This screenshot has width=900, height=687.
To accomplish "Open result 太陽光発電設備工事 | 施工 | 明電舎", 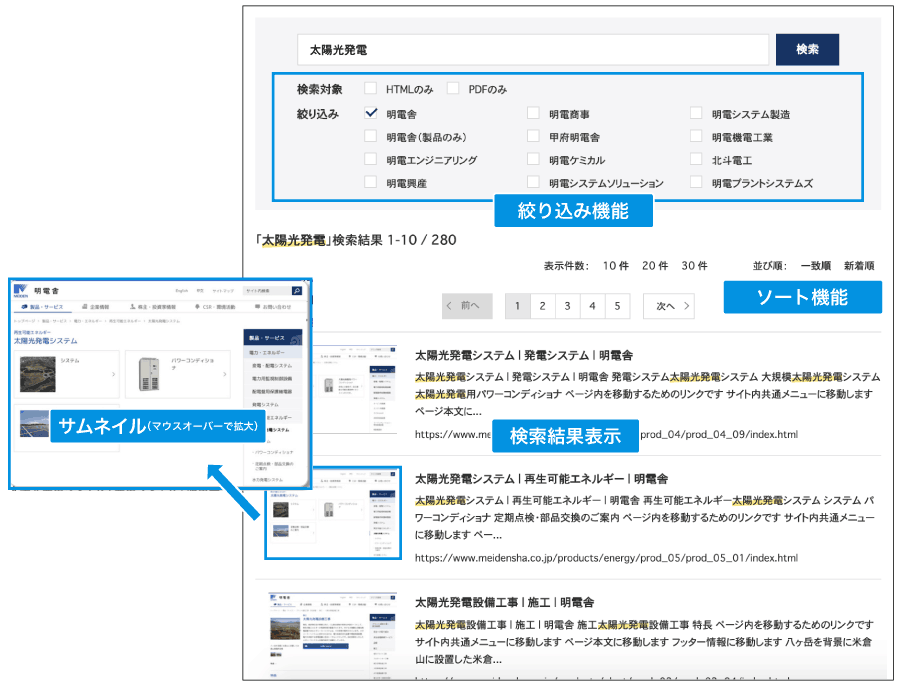I will click(505, 602).
